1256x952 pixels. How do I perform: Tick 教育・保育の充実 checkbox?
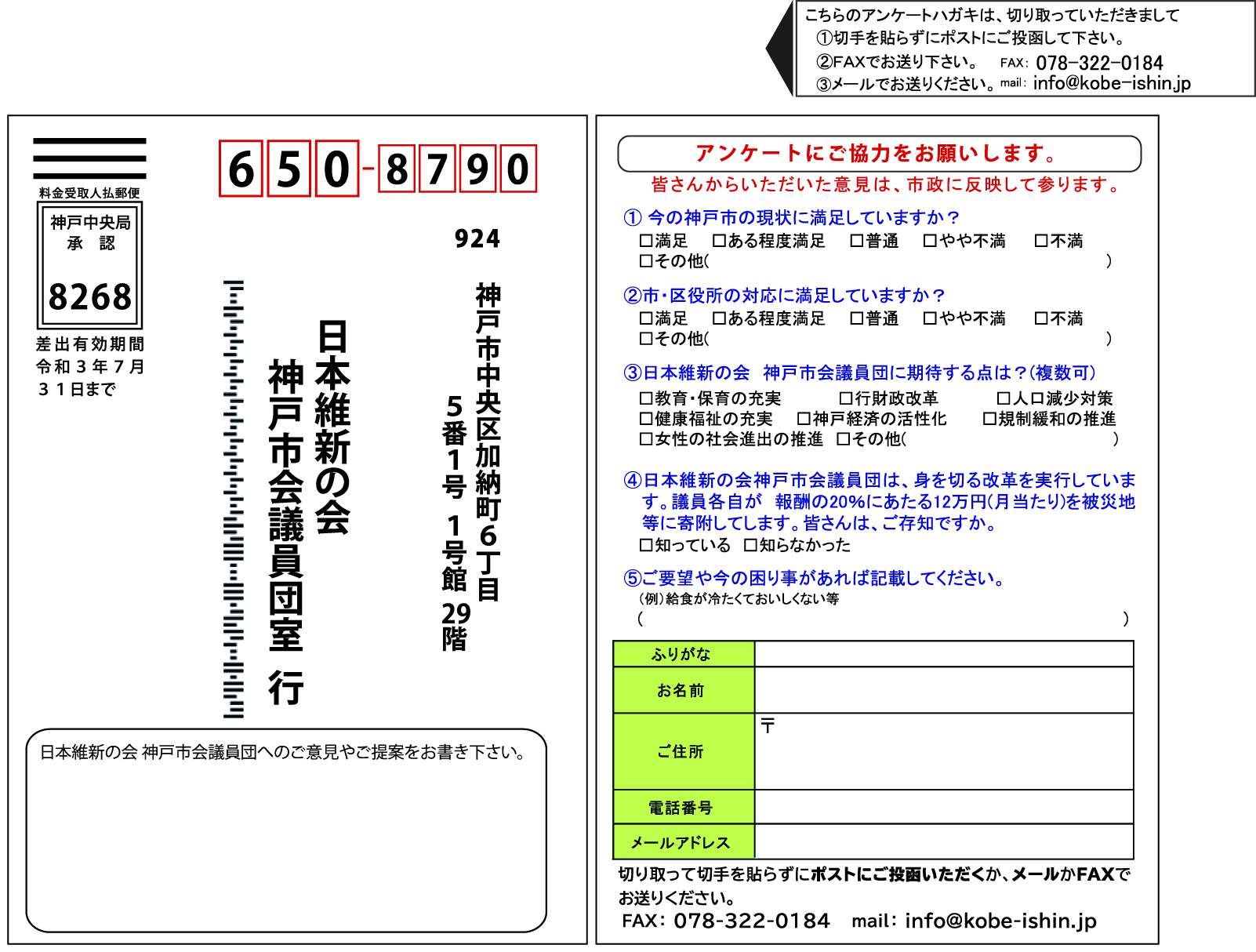point(646,398)
